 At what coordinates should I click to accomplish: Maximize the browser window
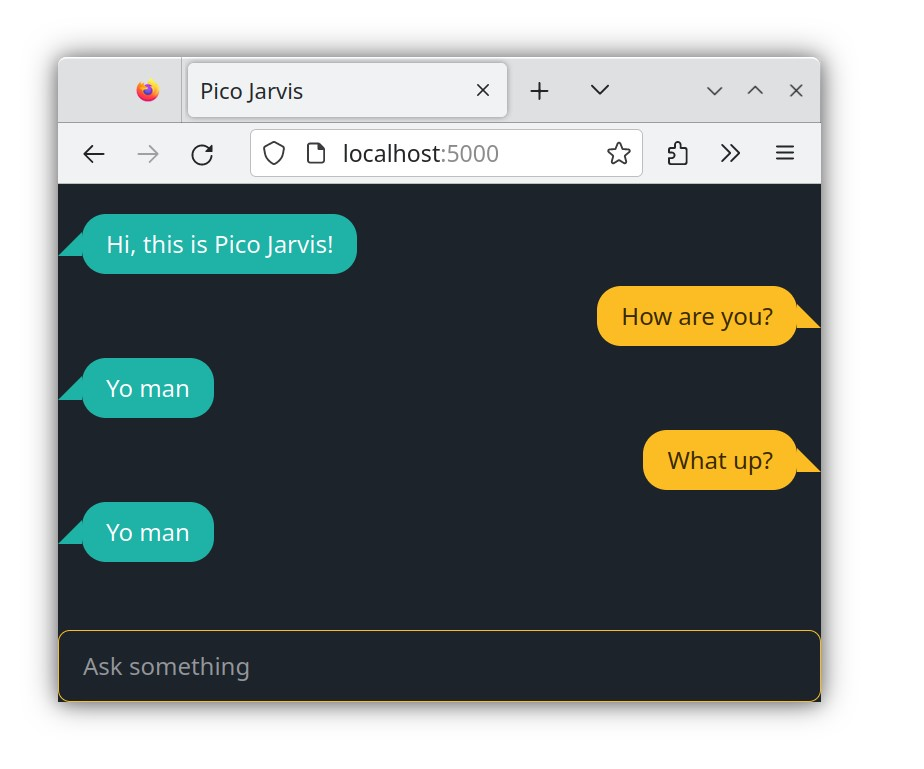755,91
